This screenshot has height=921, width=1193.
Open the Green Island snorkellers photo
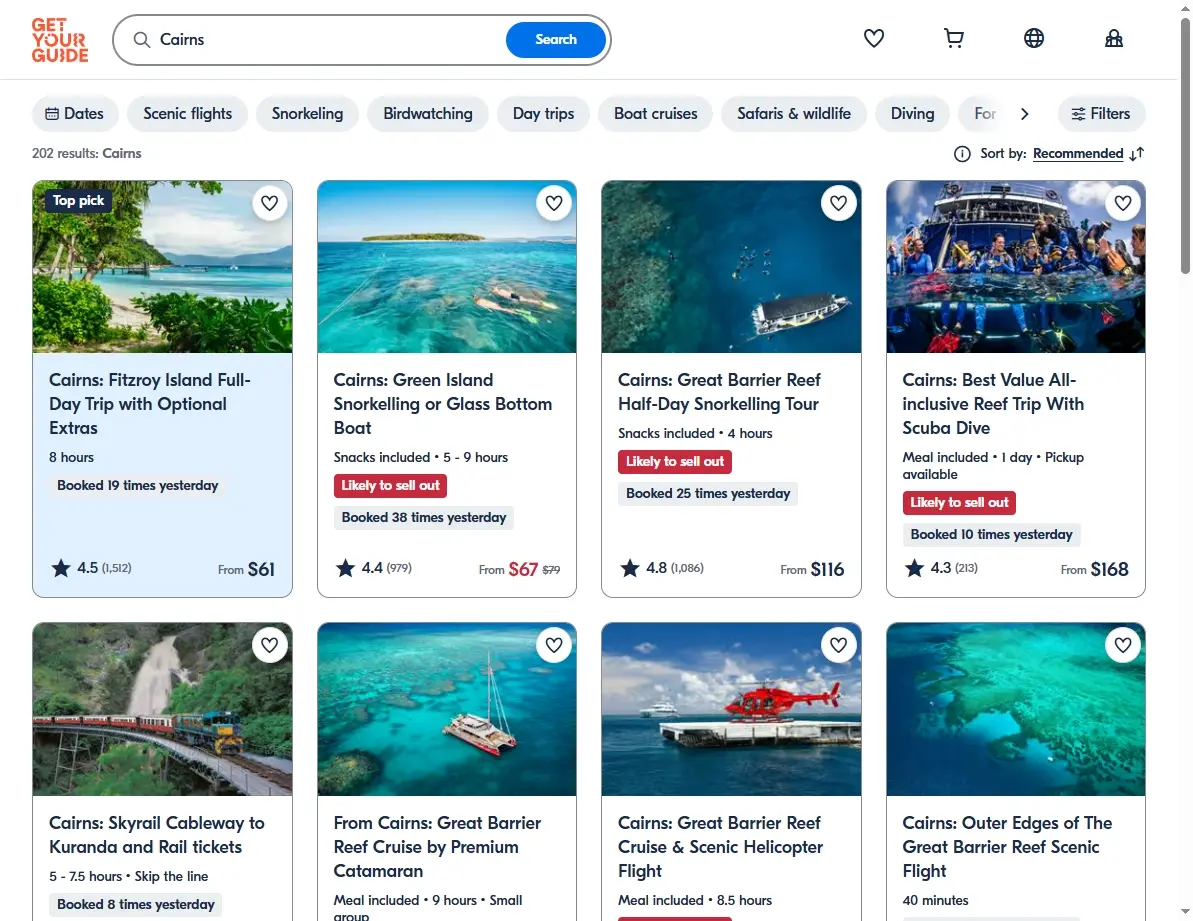point(447,267)
